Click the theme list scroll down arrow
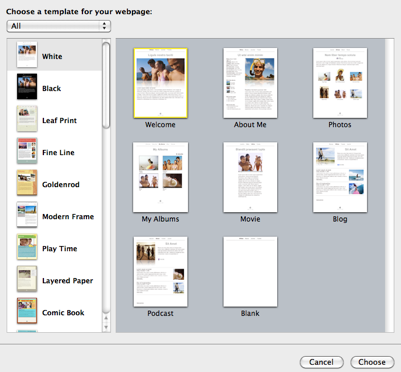Viewport: 401px width, 372px height. tap(106, 328)
